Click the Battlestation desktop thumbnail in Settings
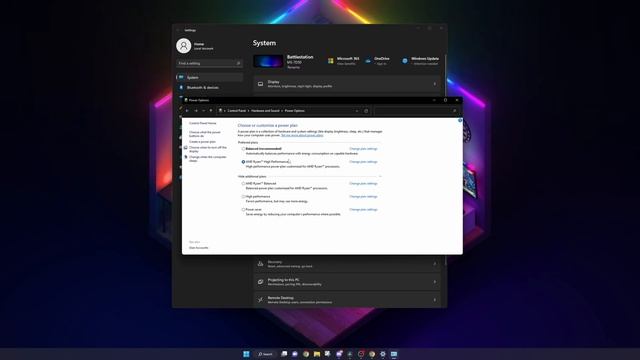The height and width of the screenshot is (360, 640). tap(268, 61)
